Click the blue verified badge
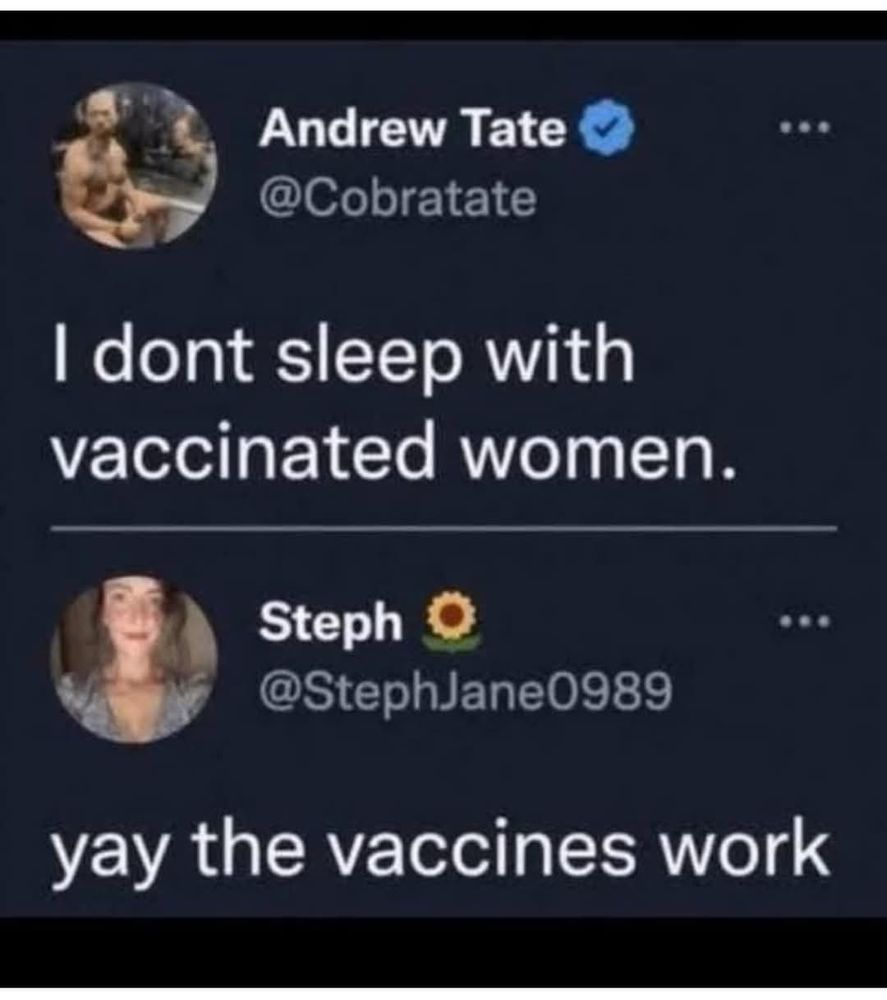Screen dimensions: 887x1000 (605, 130)
